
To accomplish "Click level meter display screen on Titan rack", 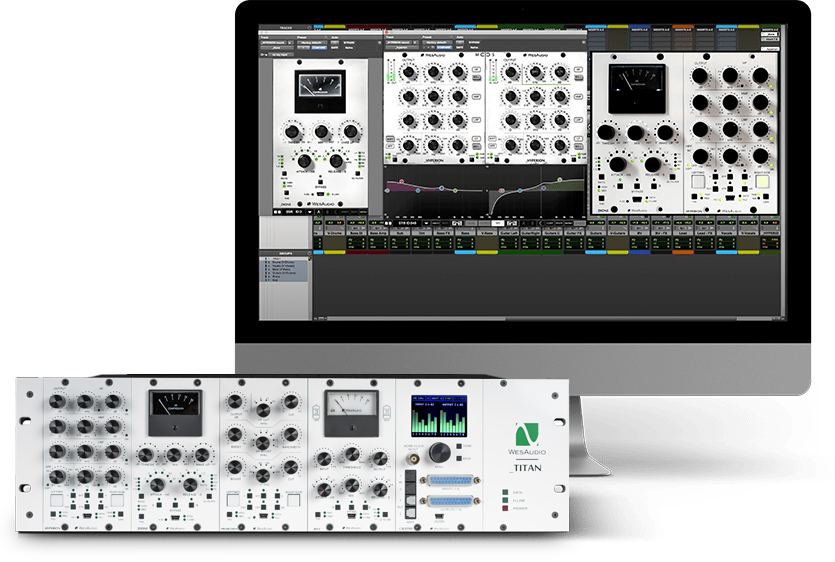I will pos(439,416).
